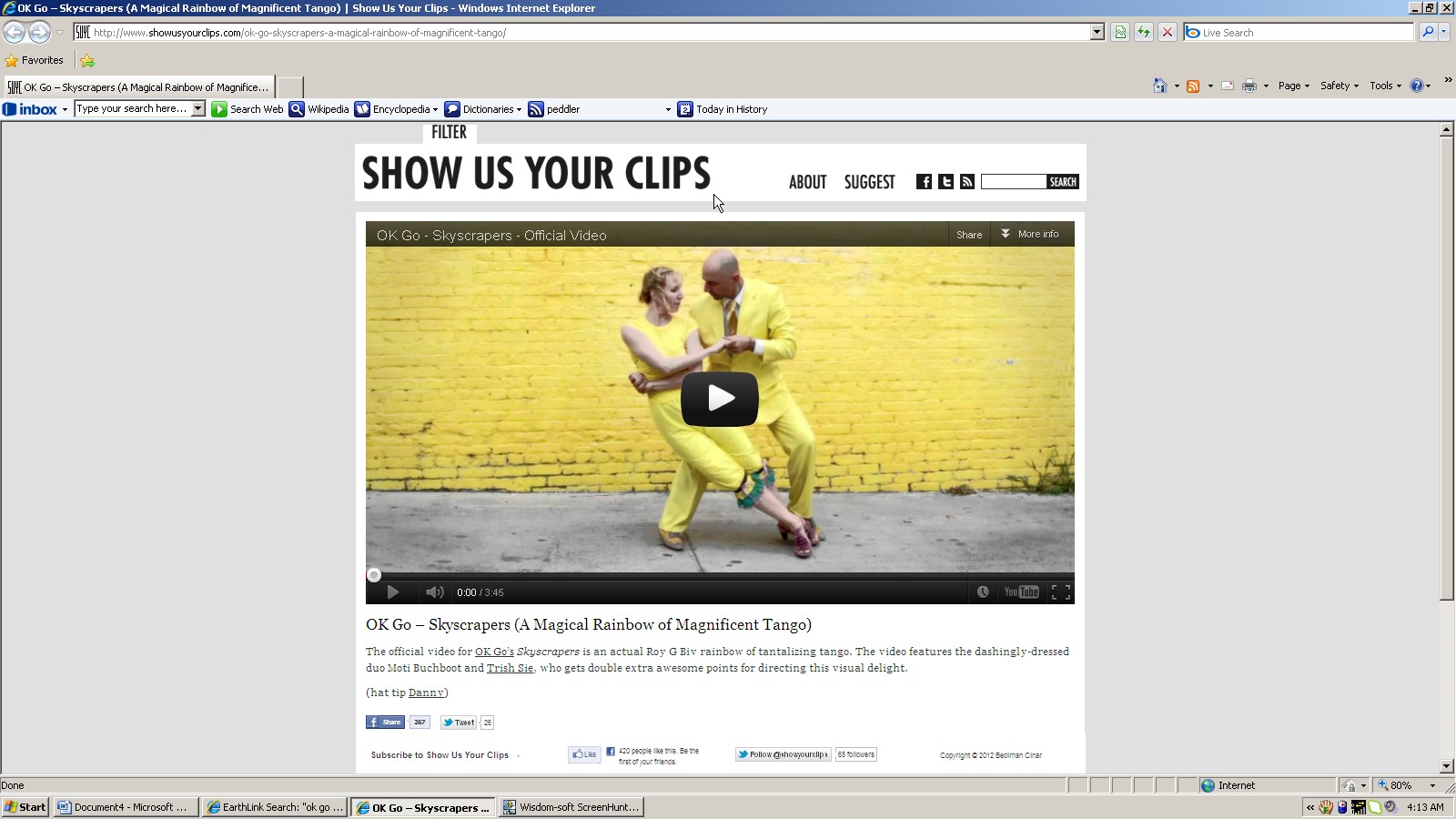Open Wikipedia from the toolbar
The height and width of the screenshot is (819, 1456).
(319, 109)
